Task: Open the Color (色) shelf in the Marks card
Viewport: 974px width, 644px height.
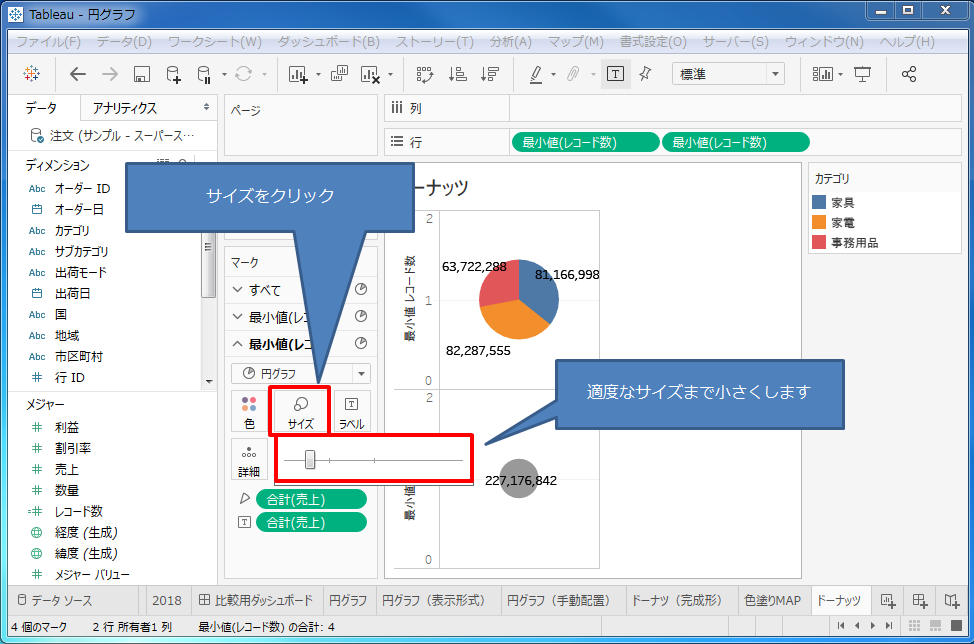Action: pyautogui.click(x=248, y=410)
